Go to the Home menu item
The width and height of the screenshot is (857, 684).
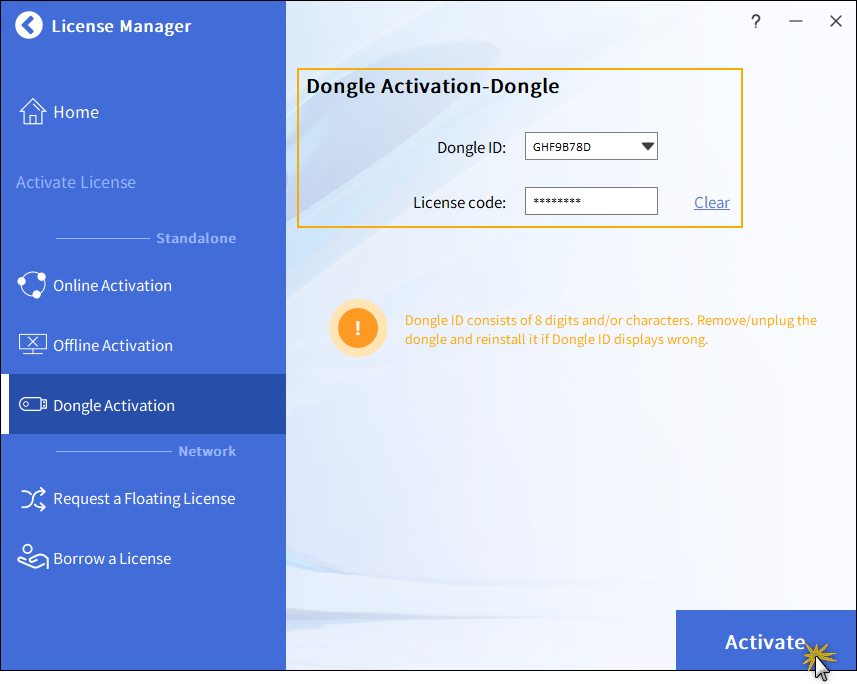point(76,112)
